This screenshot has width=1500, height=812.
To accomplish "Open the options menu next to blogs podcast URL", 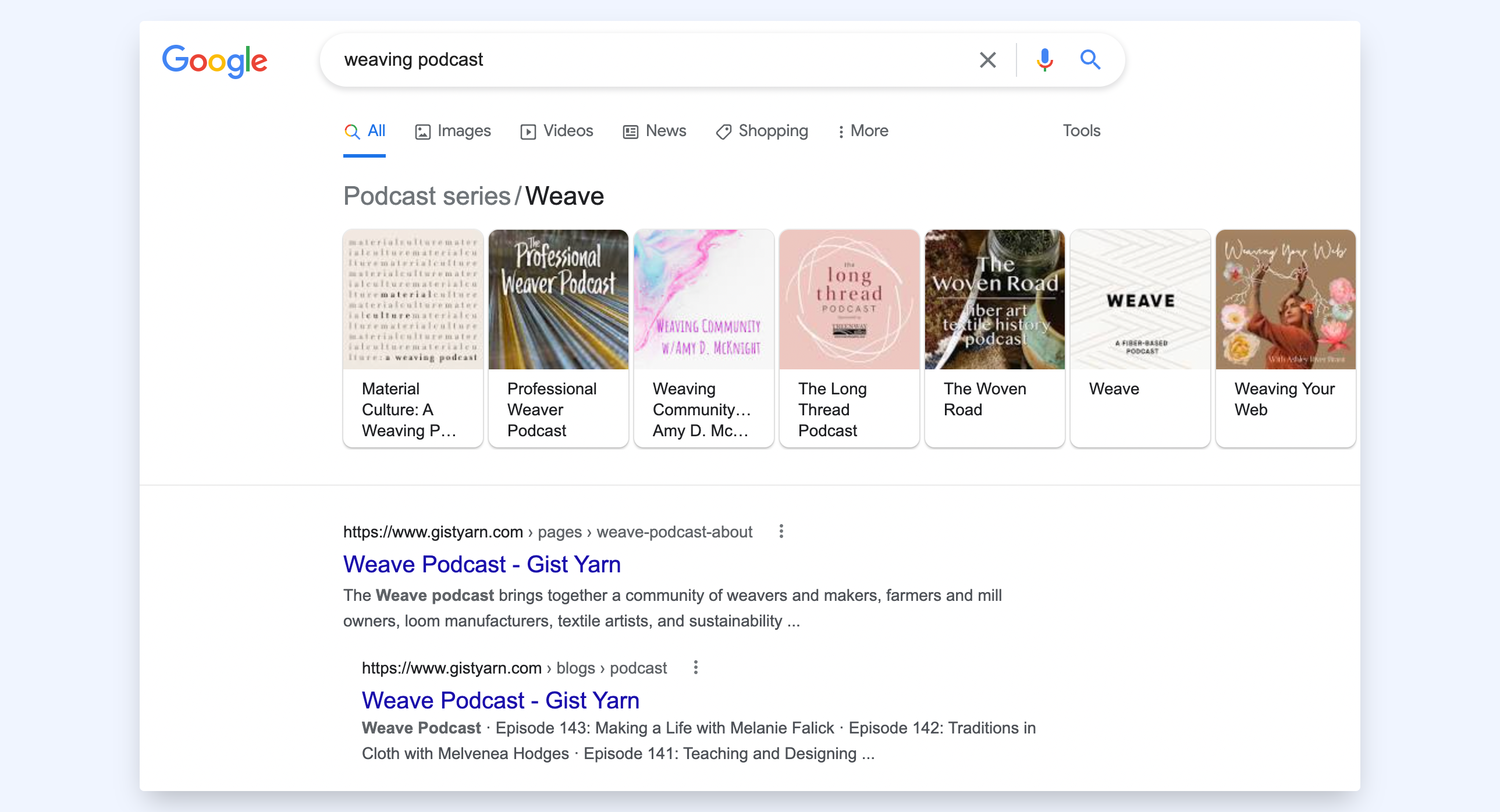I will [x=696, y=668].
